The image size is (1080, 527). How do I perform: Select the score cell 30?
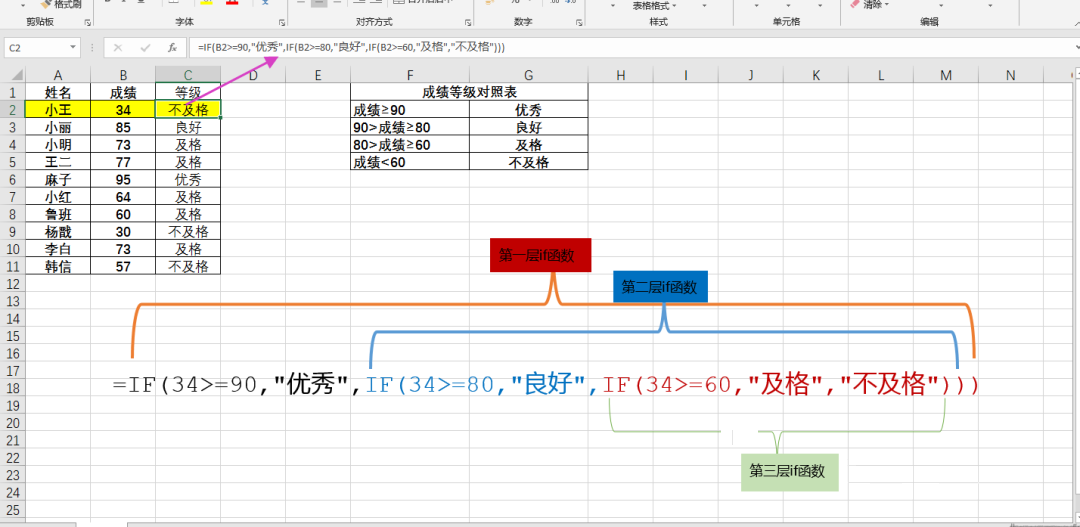pyautogui.click(x=123, y=231)
